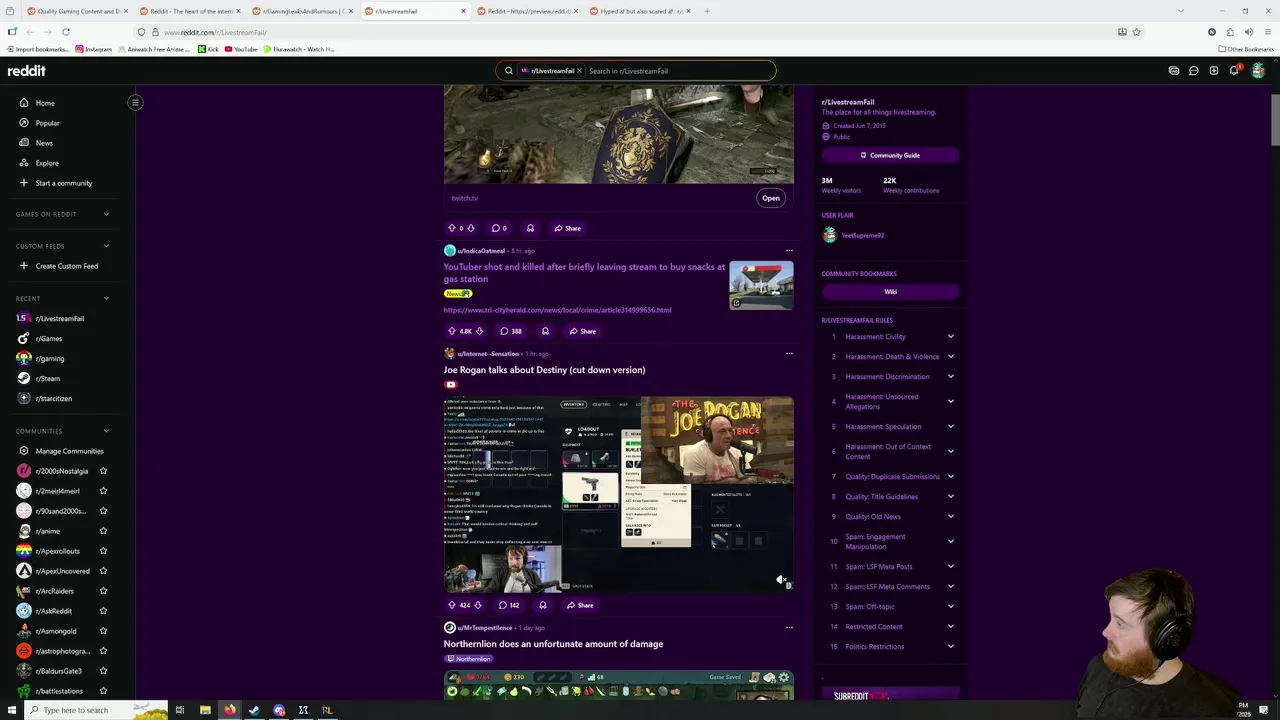Open Explore in left sidebar
The width and height of the screenshot is (1280, 720).
click(47, 163)
